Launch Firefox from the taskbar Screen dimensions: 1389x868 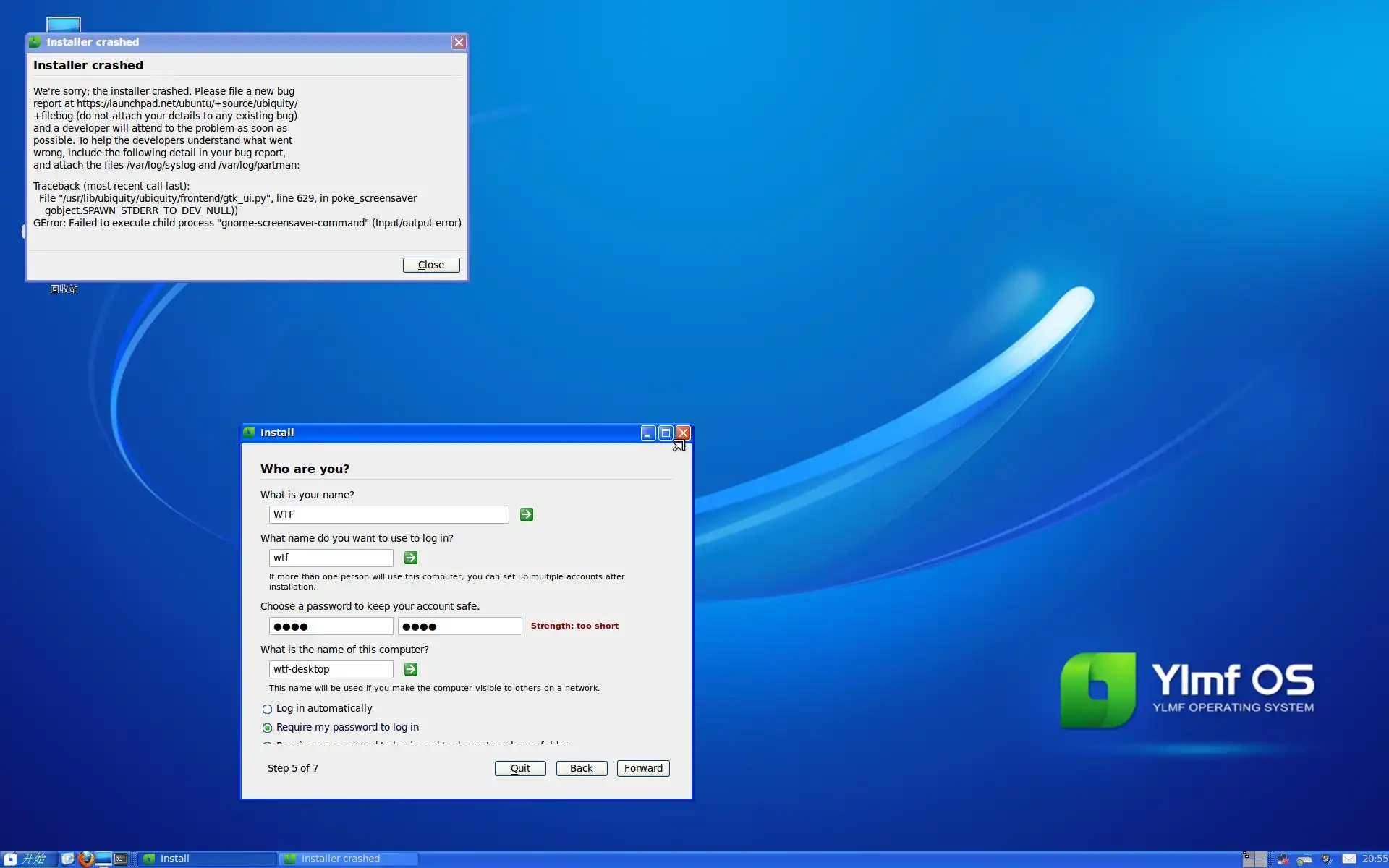86,859
